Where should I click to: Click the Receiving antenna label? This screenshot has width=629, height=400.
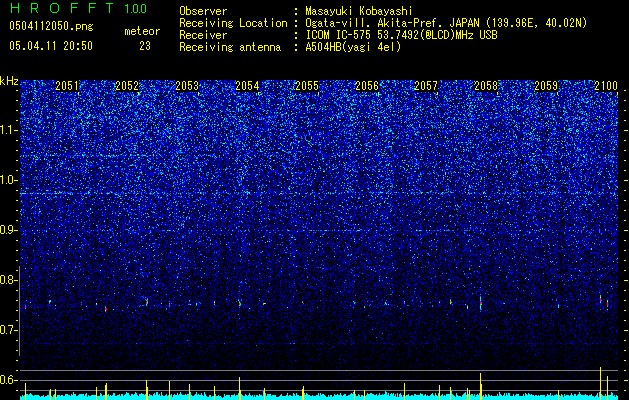pos(230,47)
